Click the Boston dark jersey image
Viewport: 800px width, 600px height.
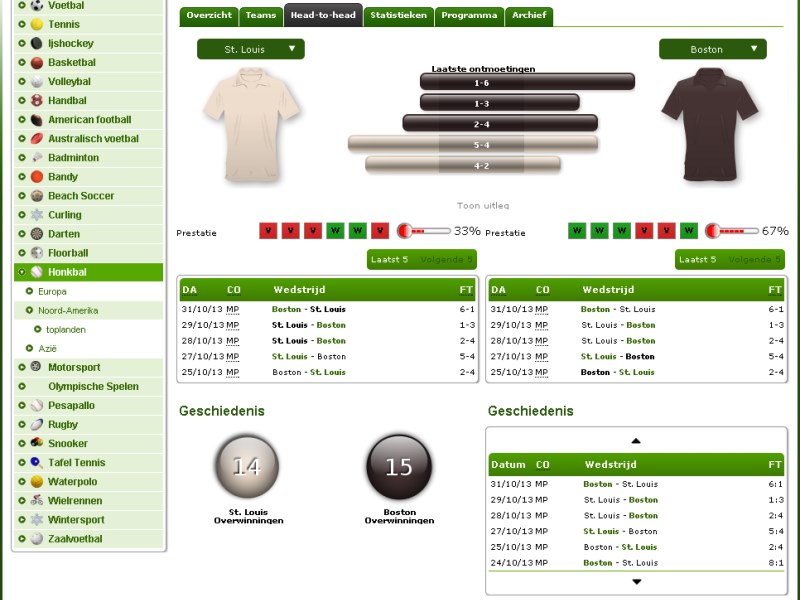pos(710,124)
